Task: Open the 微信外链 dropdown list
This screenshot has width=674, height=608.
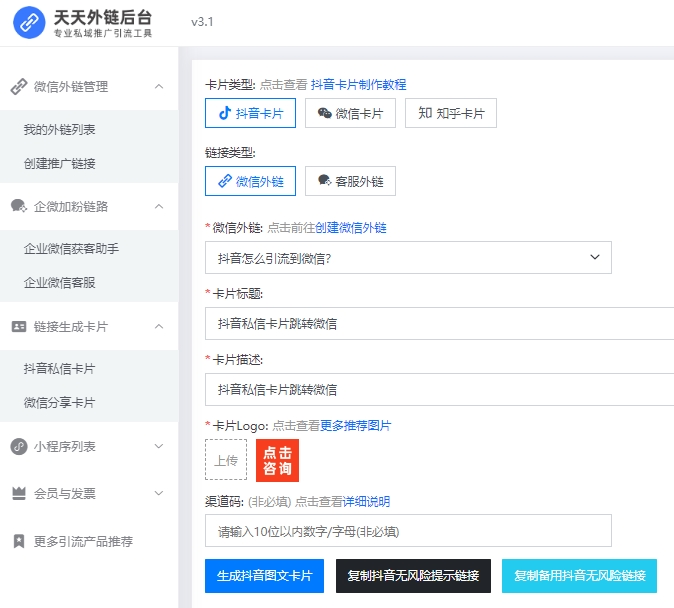Action: click(408, 258)
